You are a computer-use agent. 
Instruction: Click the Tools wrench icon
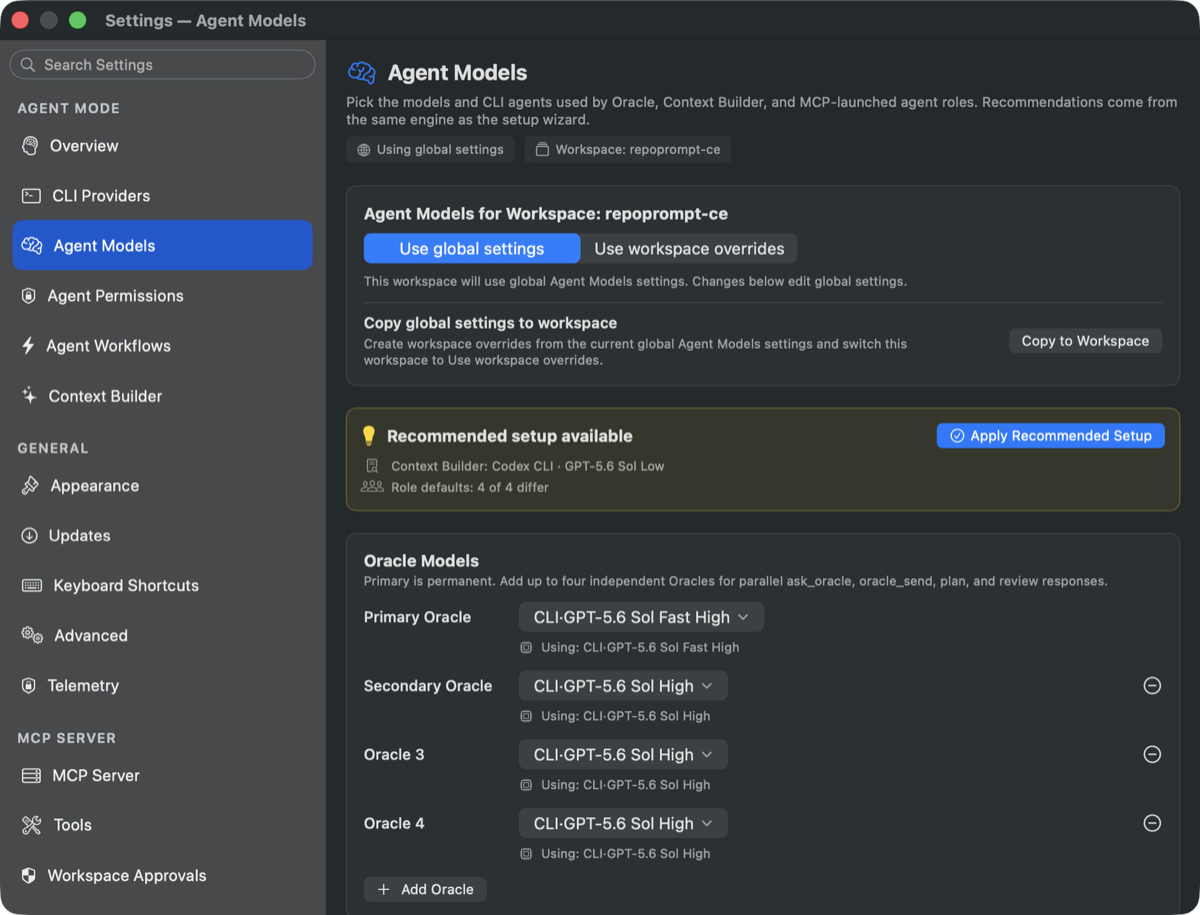[32, 826]
